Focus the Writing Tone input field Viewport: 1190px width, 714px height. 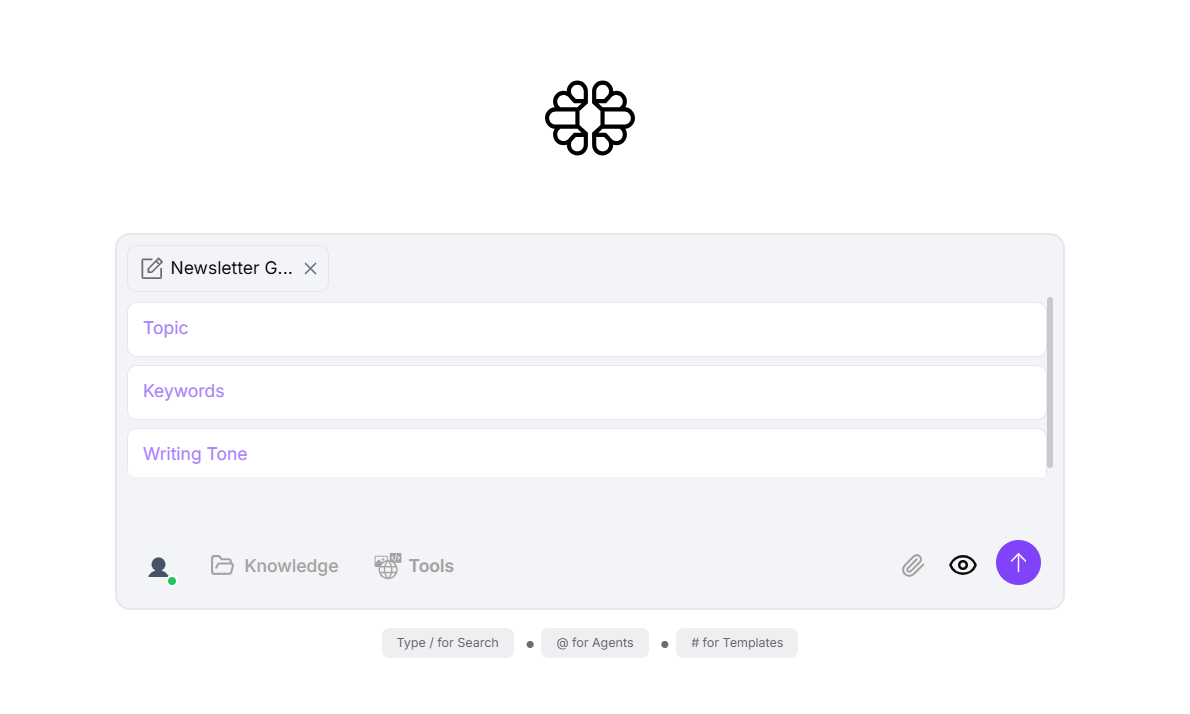point(587,453)
